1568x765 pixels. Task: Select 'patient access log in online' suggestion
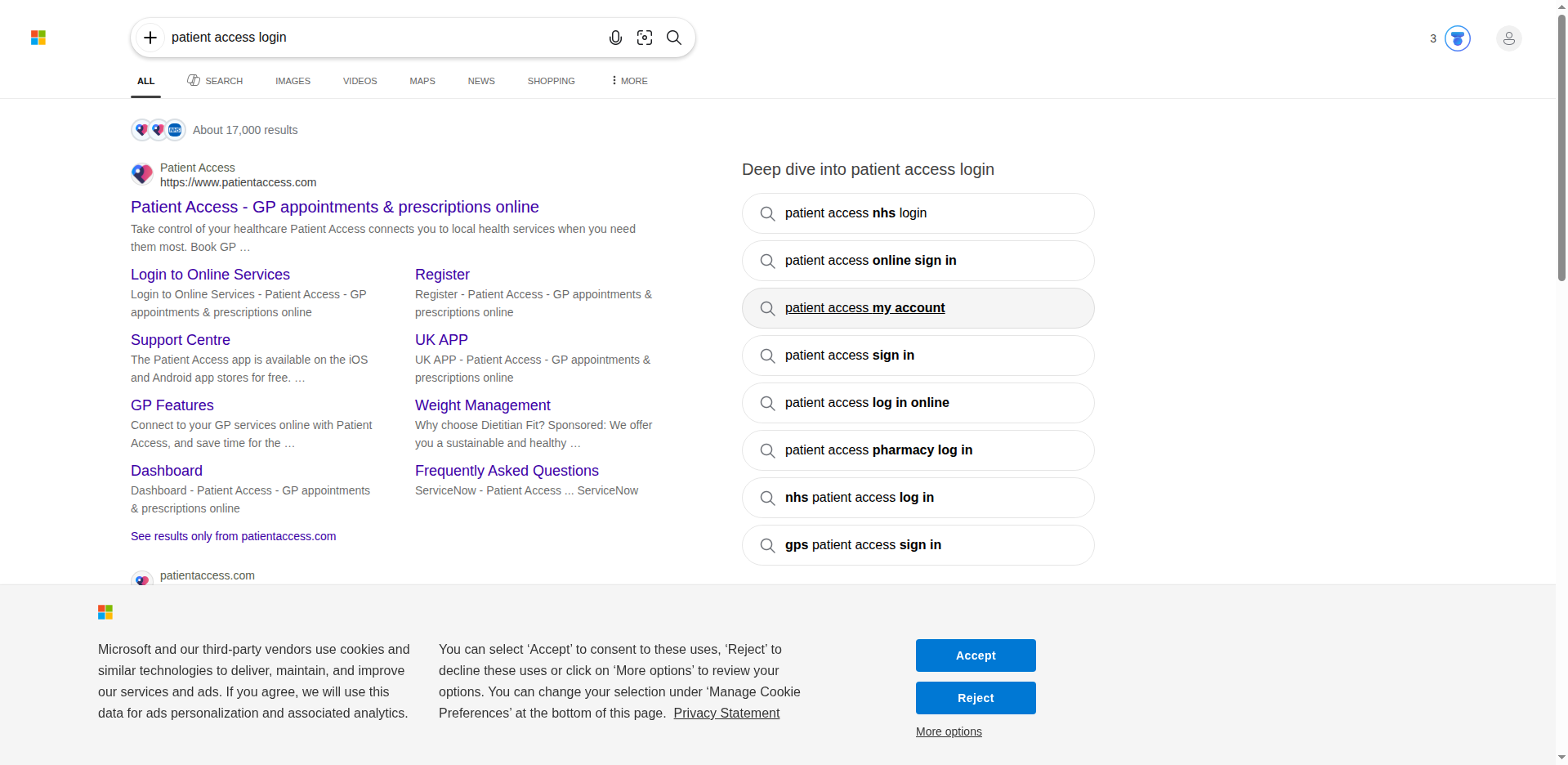click(918, 403)
